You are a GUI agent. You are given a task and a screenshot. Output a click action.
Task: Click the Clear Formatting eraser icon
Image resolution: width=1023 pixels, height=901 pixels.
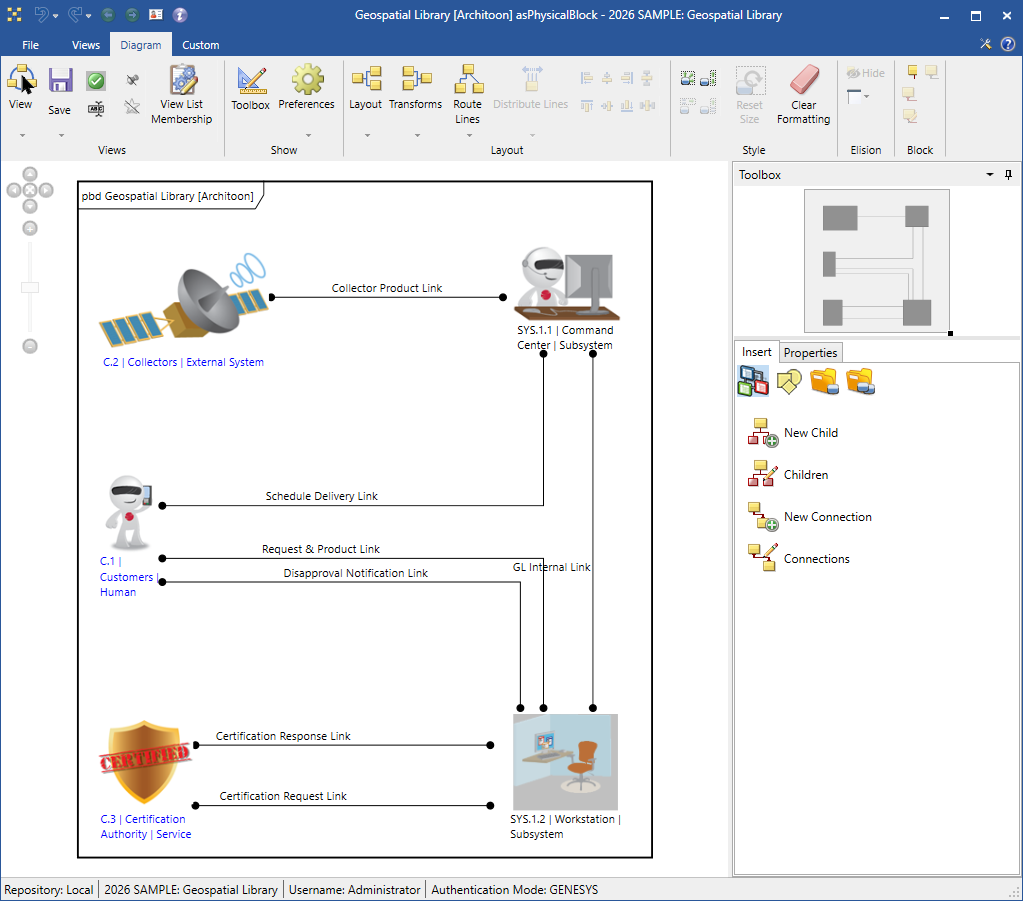tap(803, 80)
